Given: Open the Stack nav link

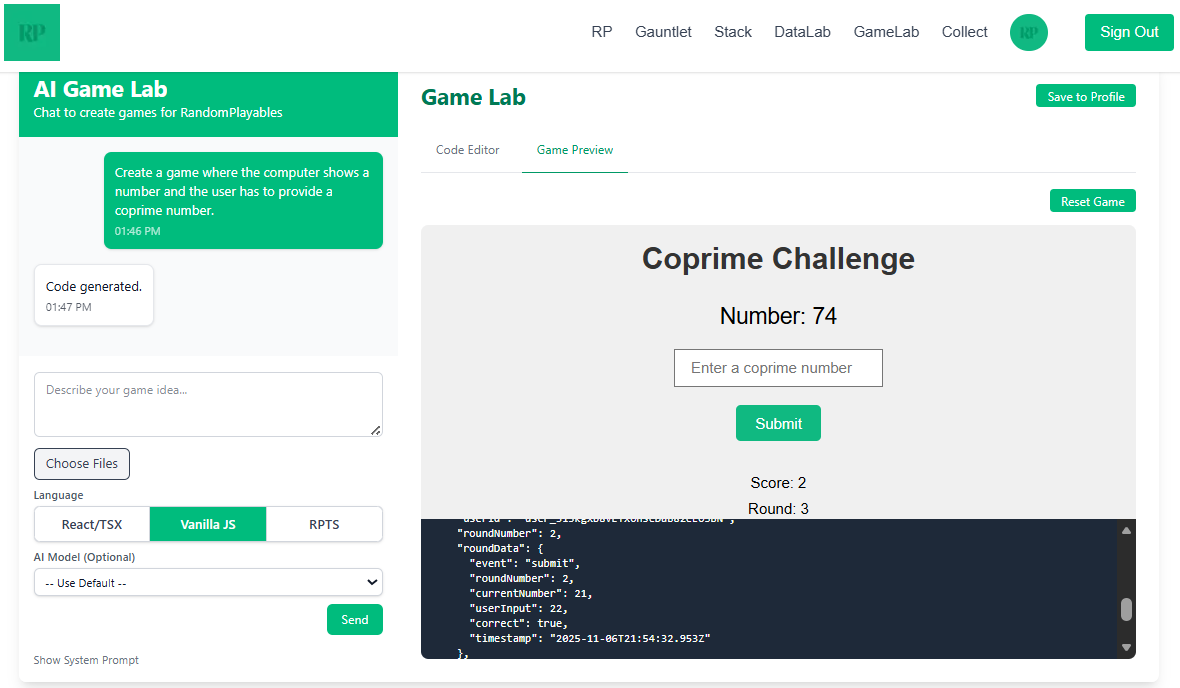Looking at the screenshot, I should pos(733,32).
